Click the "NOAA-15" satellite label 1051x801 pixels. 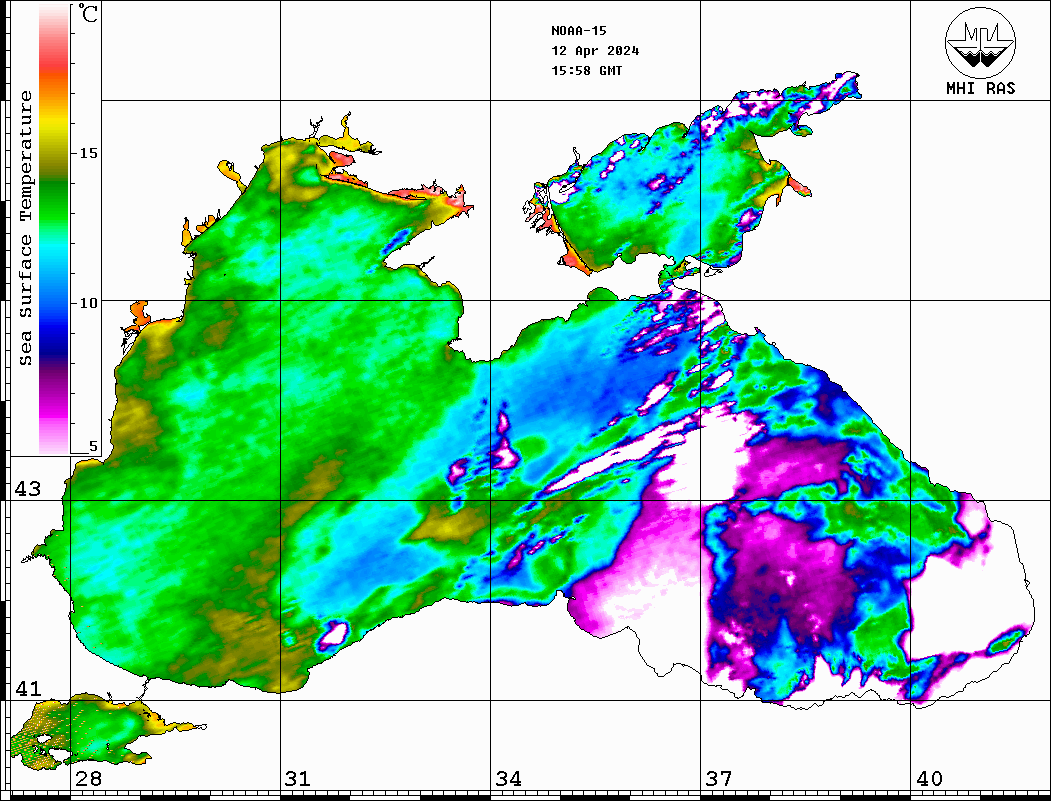(x=578, y=30)
